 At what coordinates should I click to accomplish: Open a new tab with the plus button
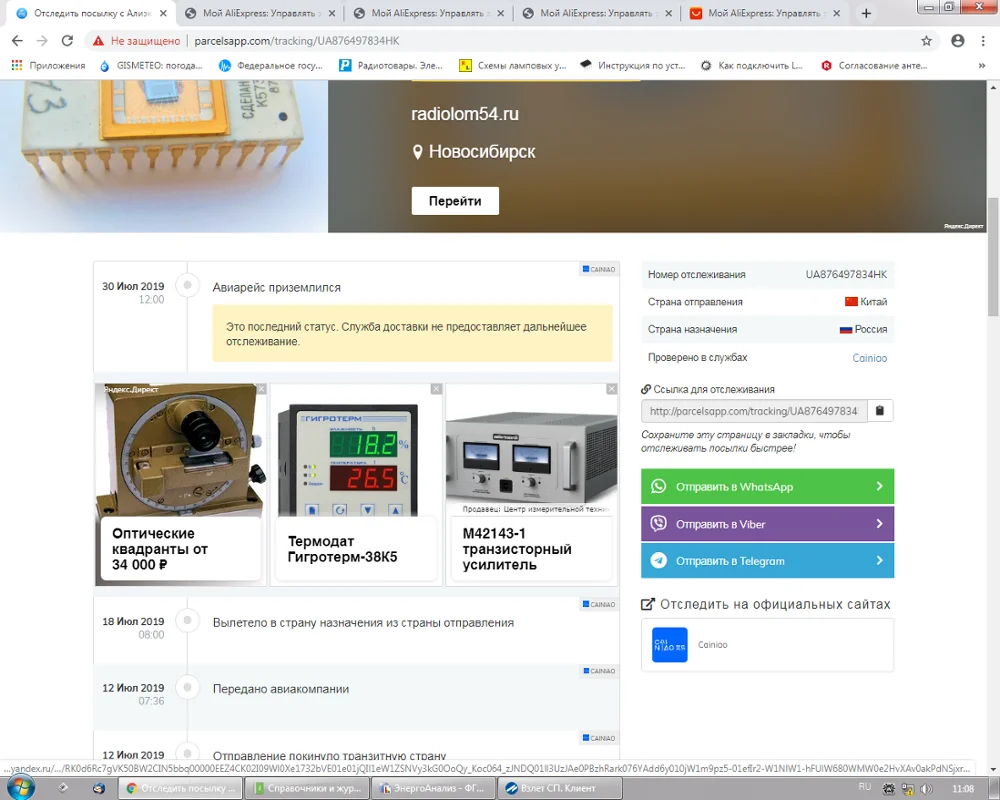point(866,13)
